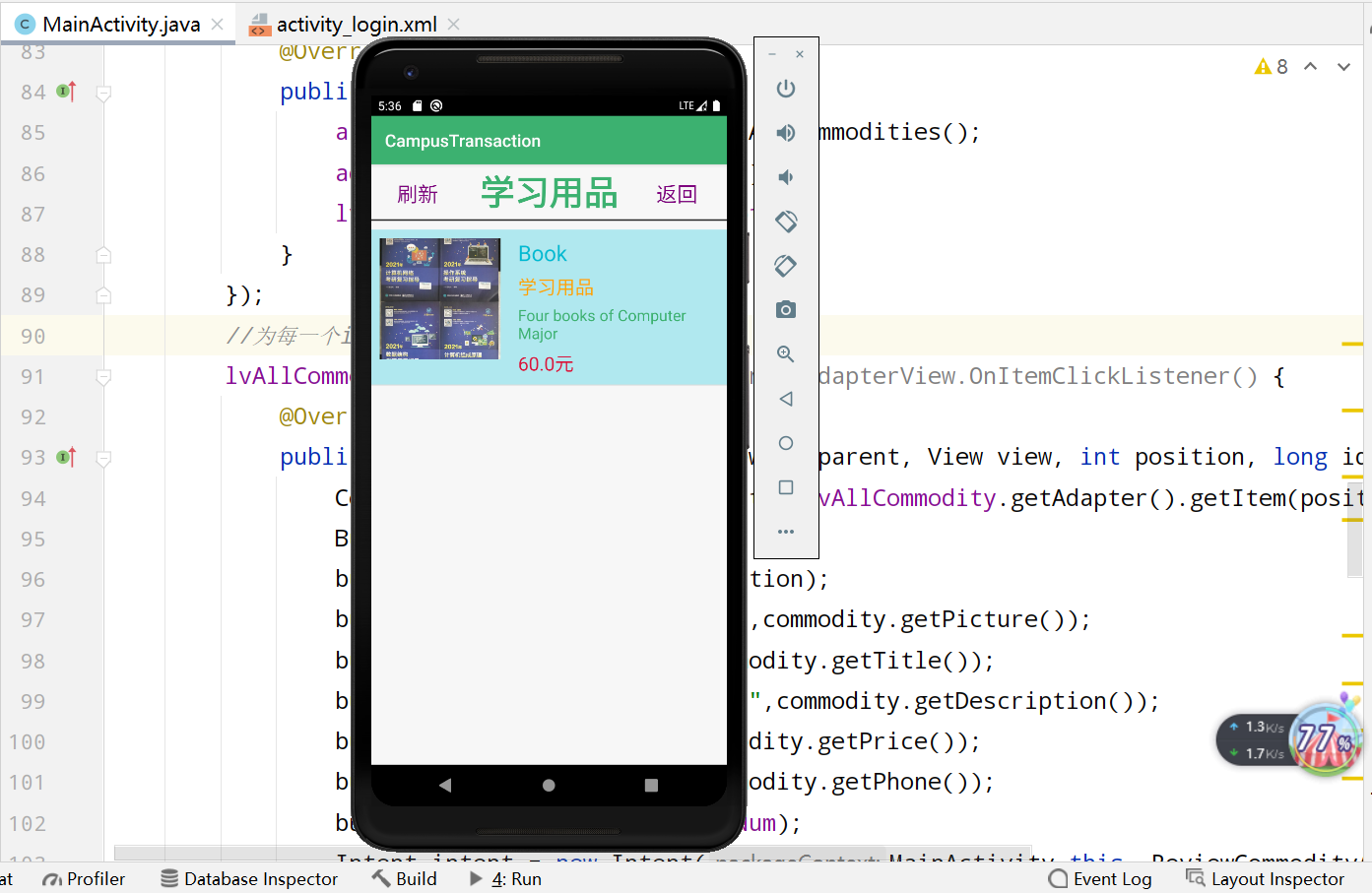Tap phone navigation bar back button

(x=445, y=785)
